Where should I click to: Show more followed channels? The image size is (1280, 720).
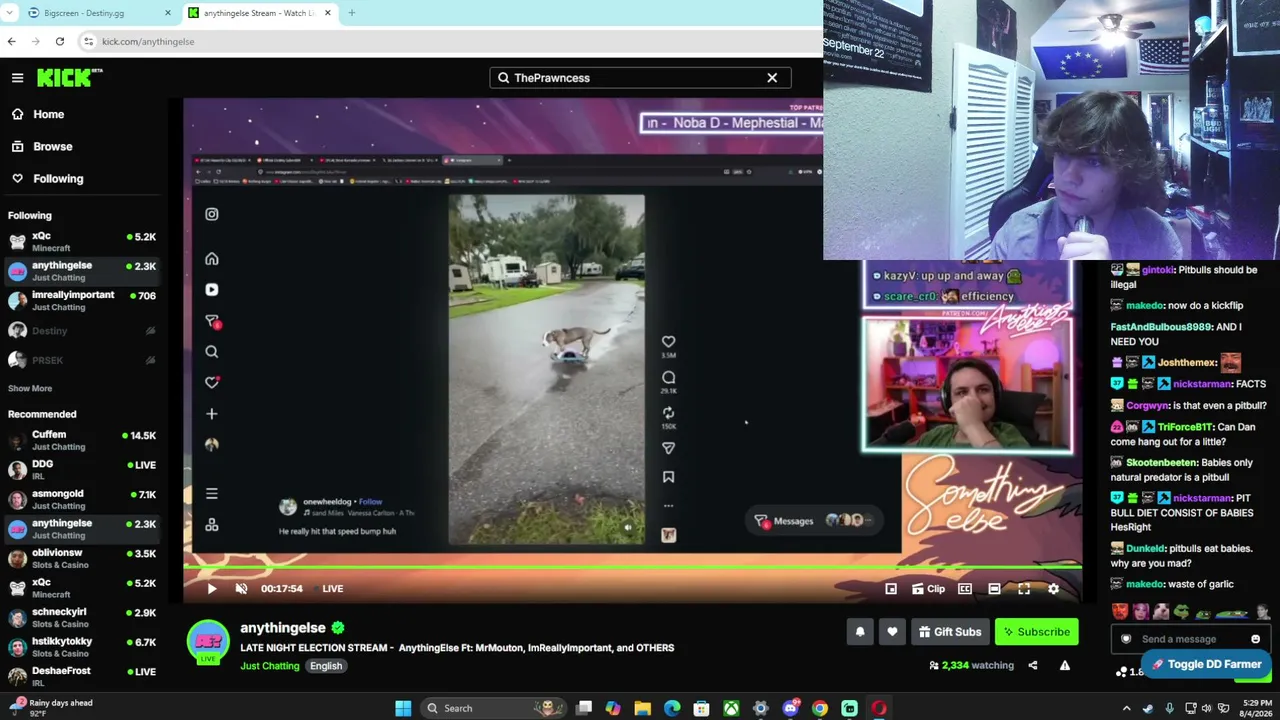(30, 388)
